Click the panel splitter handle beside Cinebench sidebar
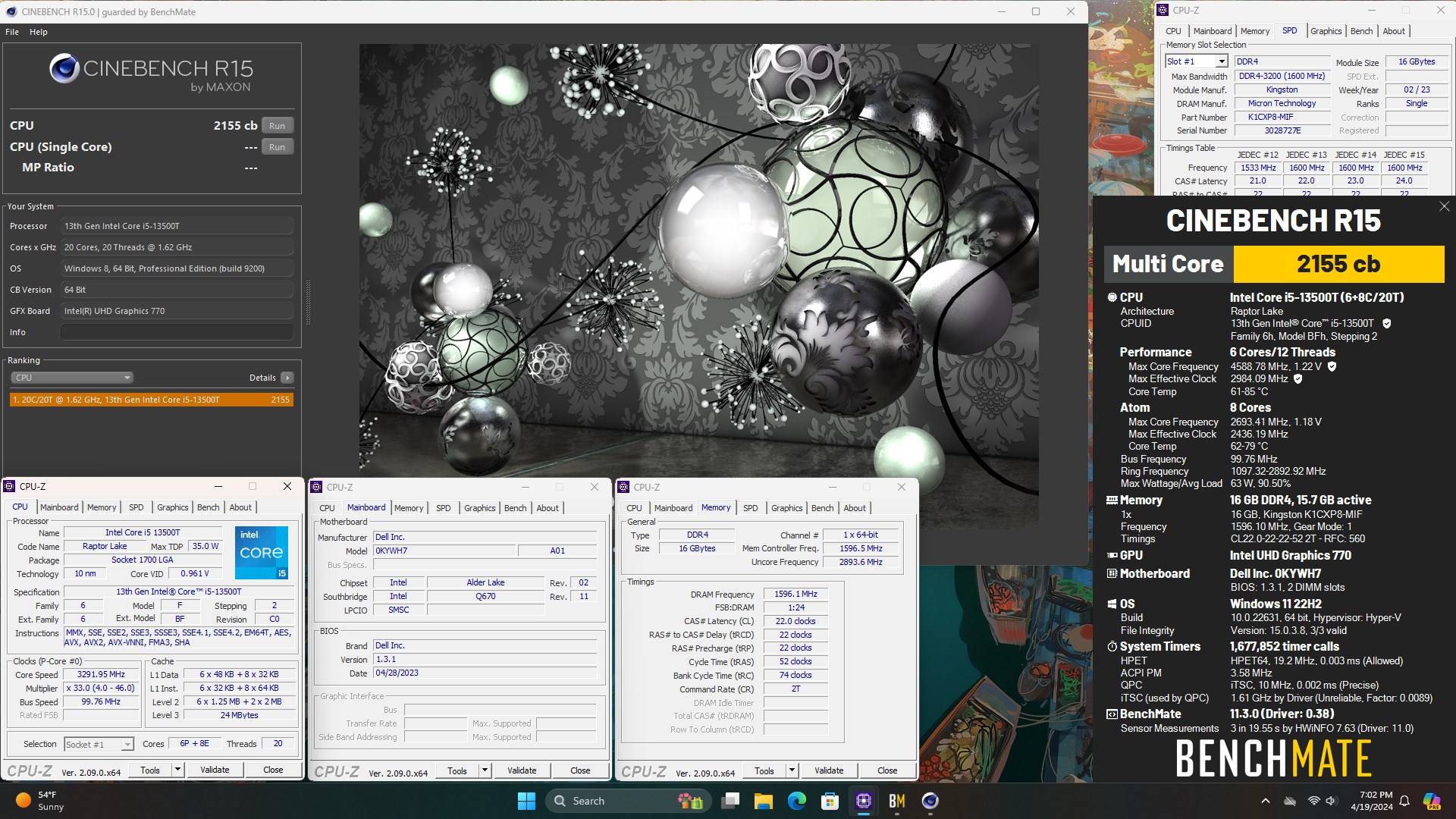Viewport: 1456px width, 819px height. pos(308,303)
